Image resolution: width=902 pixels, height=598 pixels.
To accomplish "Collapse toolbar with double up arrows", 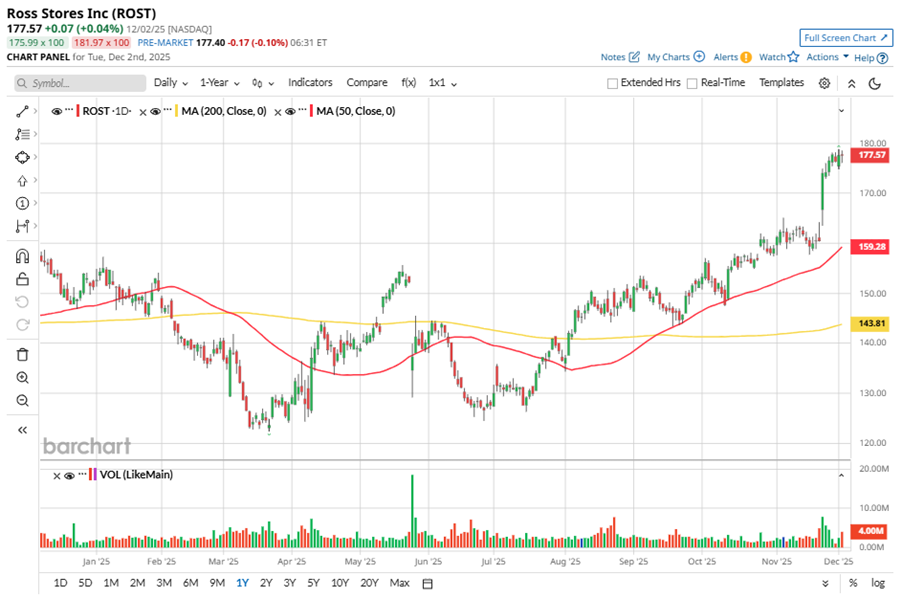I will (851, 83).
